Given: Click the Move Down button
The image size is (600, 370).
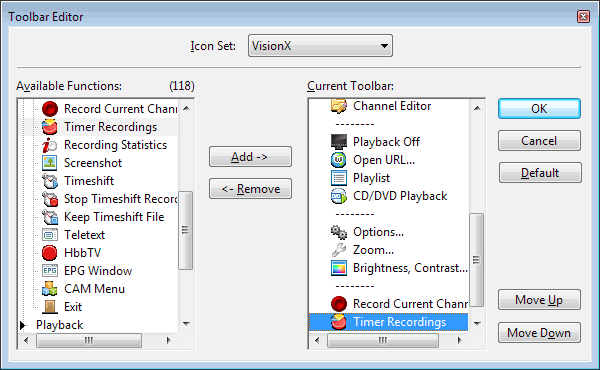Looking at the screenshot, I should pos(539,333).
